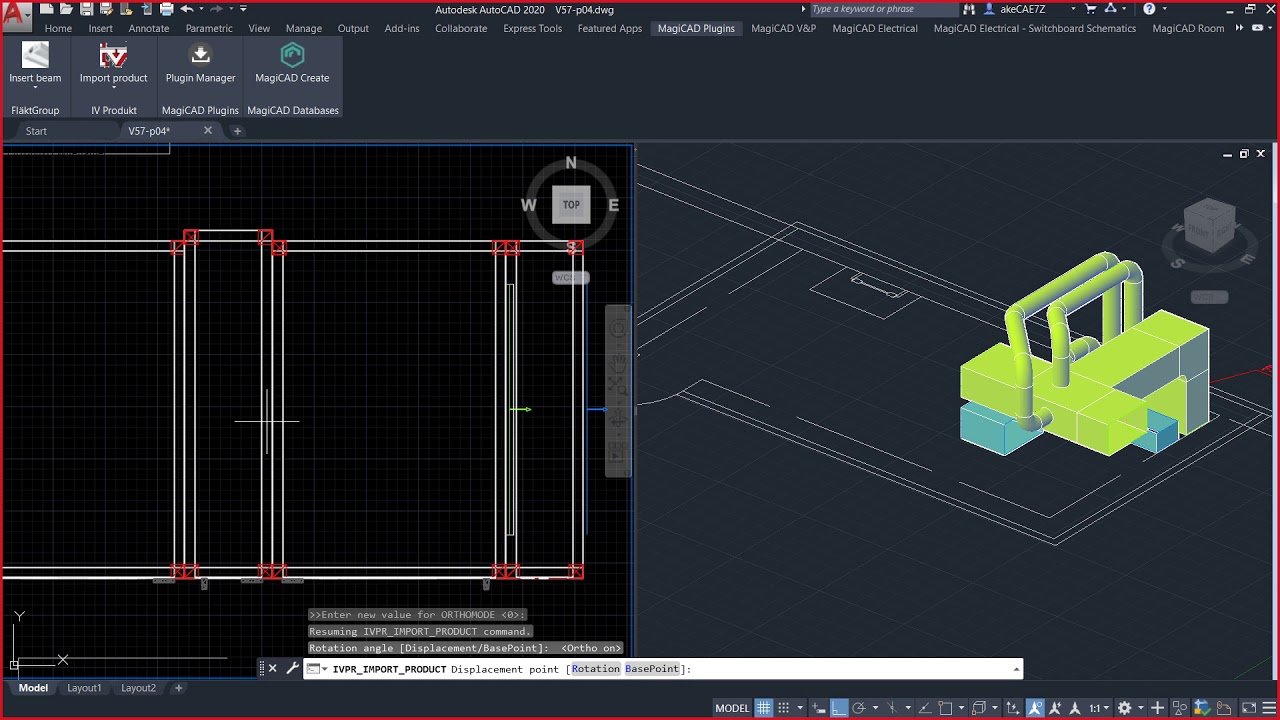1280x720 pixels.
Task: Toggle annotation visibility in status bar
Action: (1034, 708)
